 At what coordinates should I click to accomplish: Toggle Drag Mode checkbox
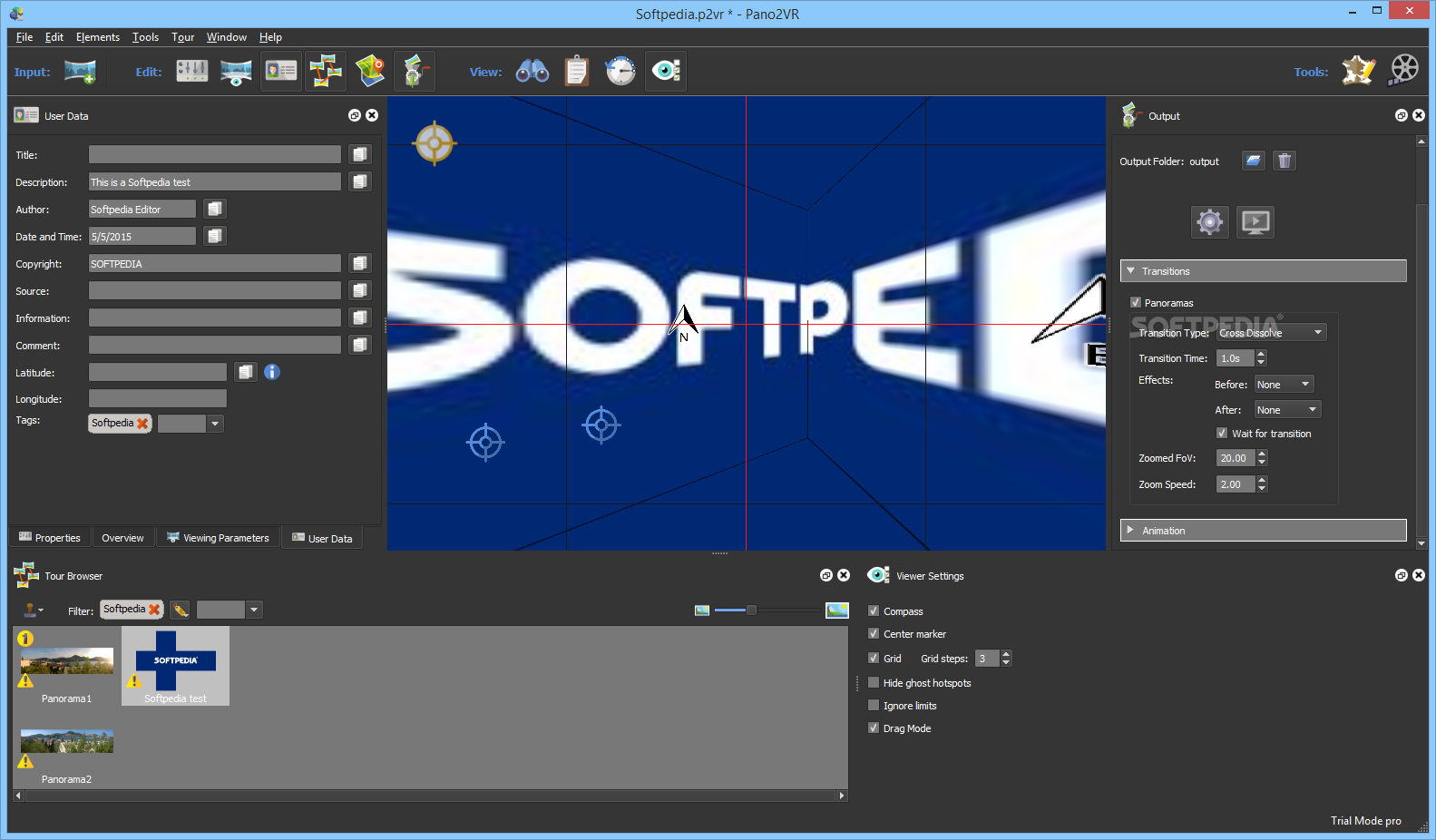click(874, 728)
